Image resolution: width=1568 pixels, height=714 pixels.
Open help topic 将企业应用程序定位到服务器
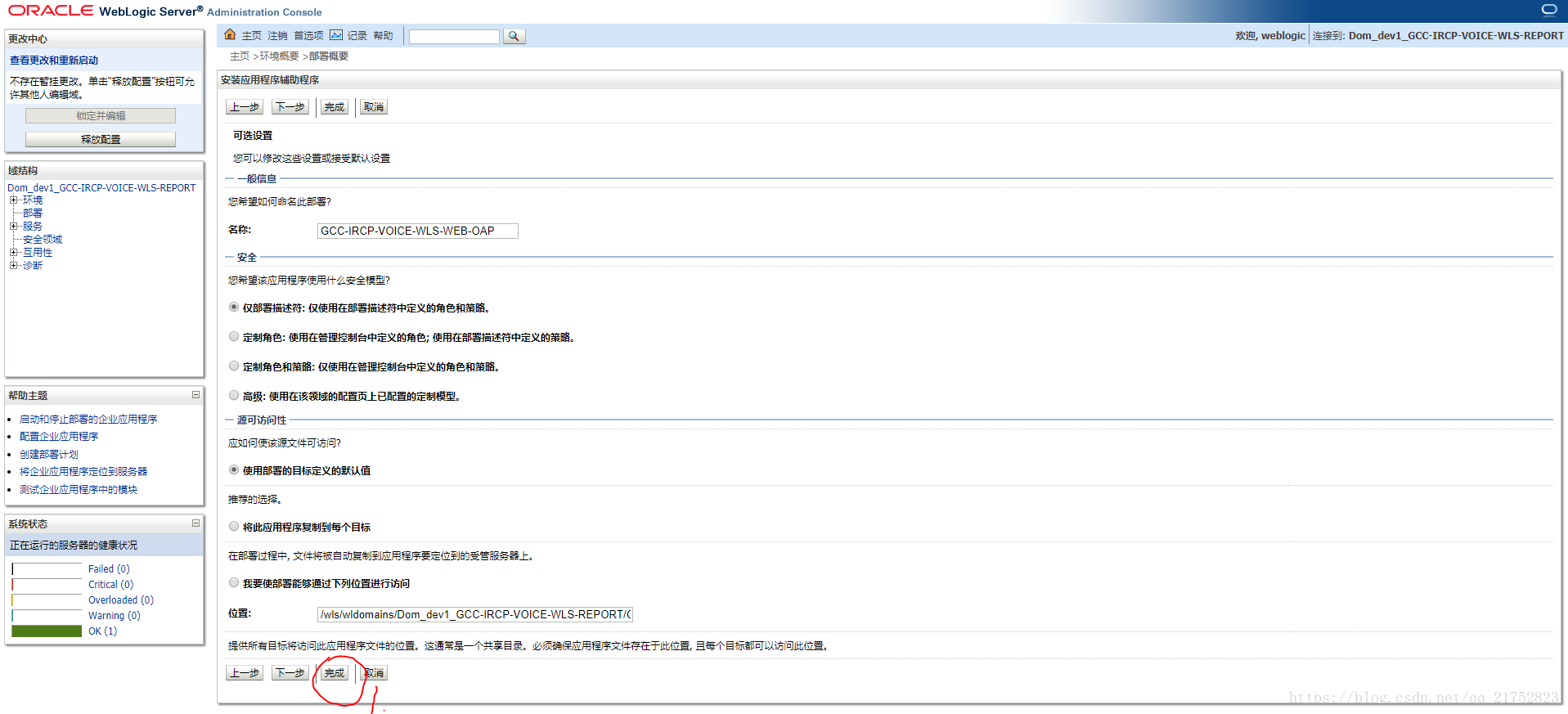tap(83, 471)
